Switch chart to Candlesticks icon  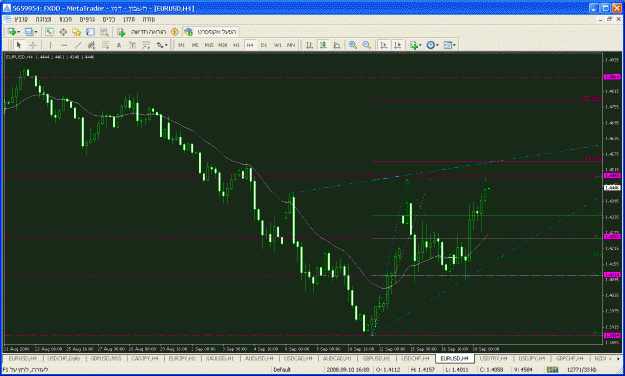tap(323, 45)
